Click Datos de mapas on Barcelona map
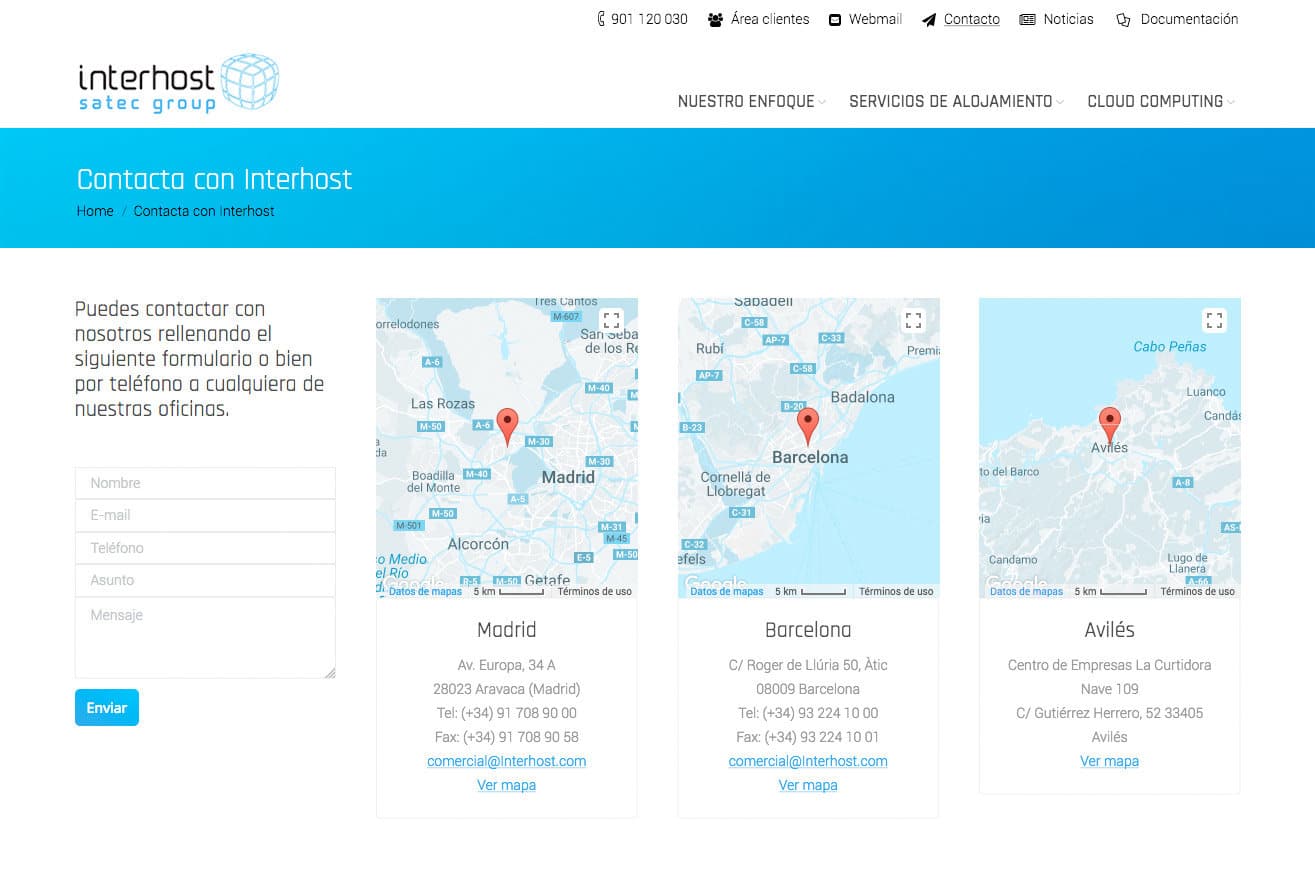This screenshot has height=875, width=1315. [727, 591]
